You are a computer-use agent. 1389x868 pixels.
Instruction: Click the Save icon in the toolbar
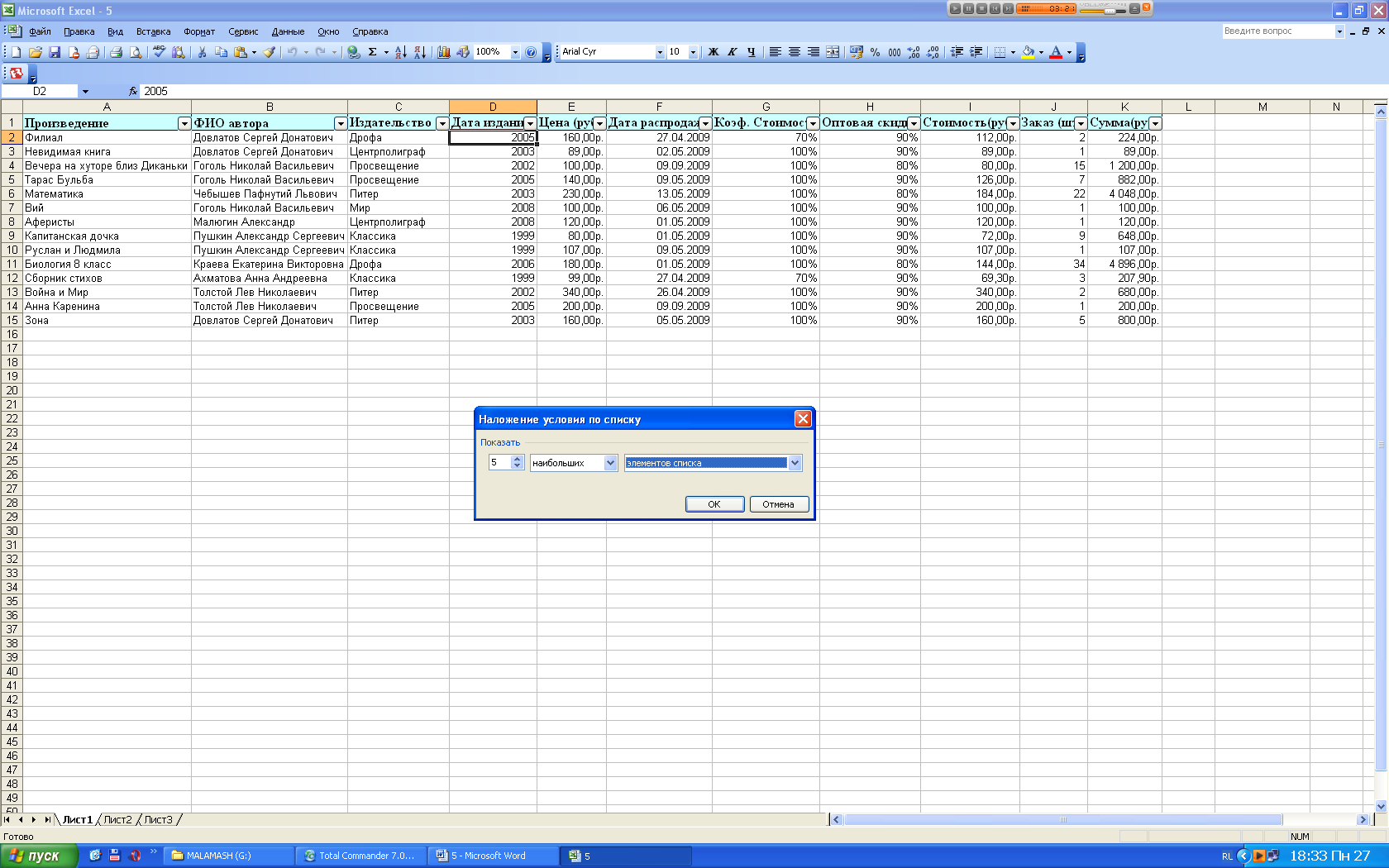(55, 52)
